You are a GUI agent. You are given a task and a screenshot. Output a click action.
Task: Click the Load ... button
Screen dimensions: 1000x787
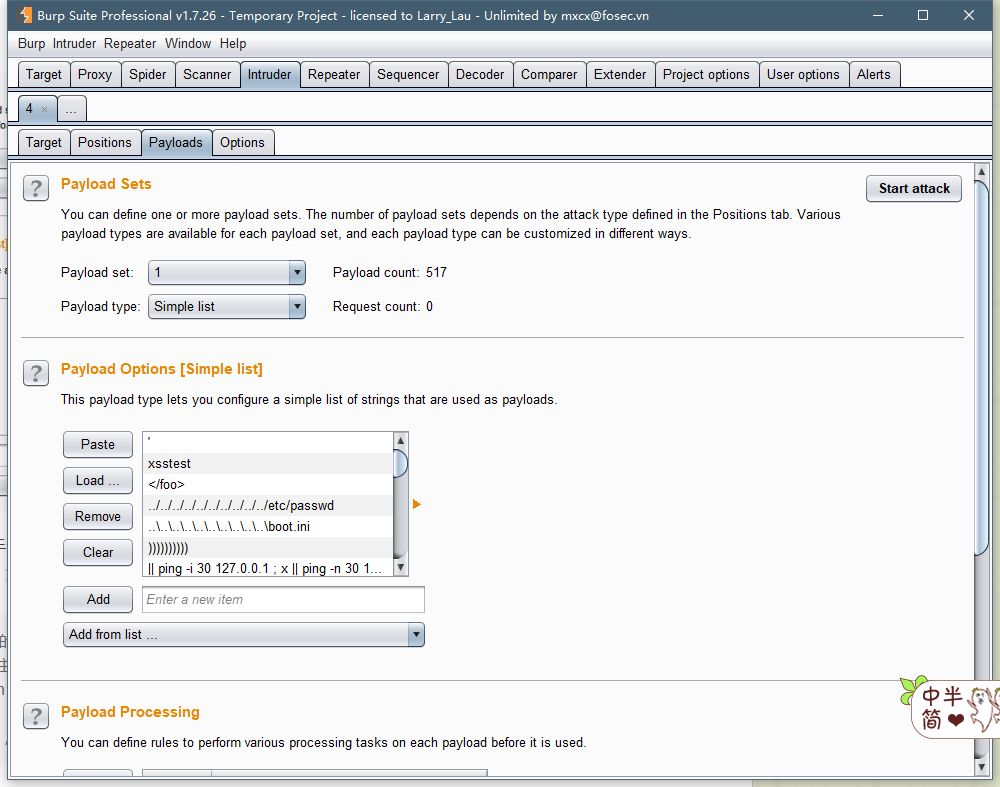point(98,480)
